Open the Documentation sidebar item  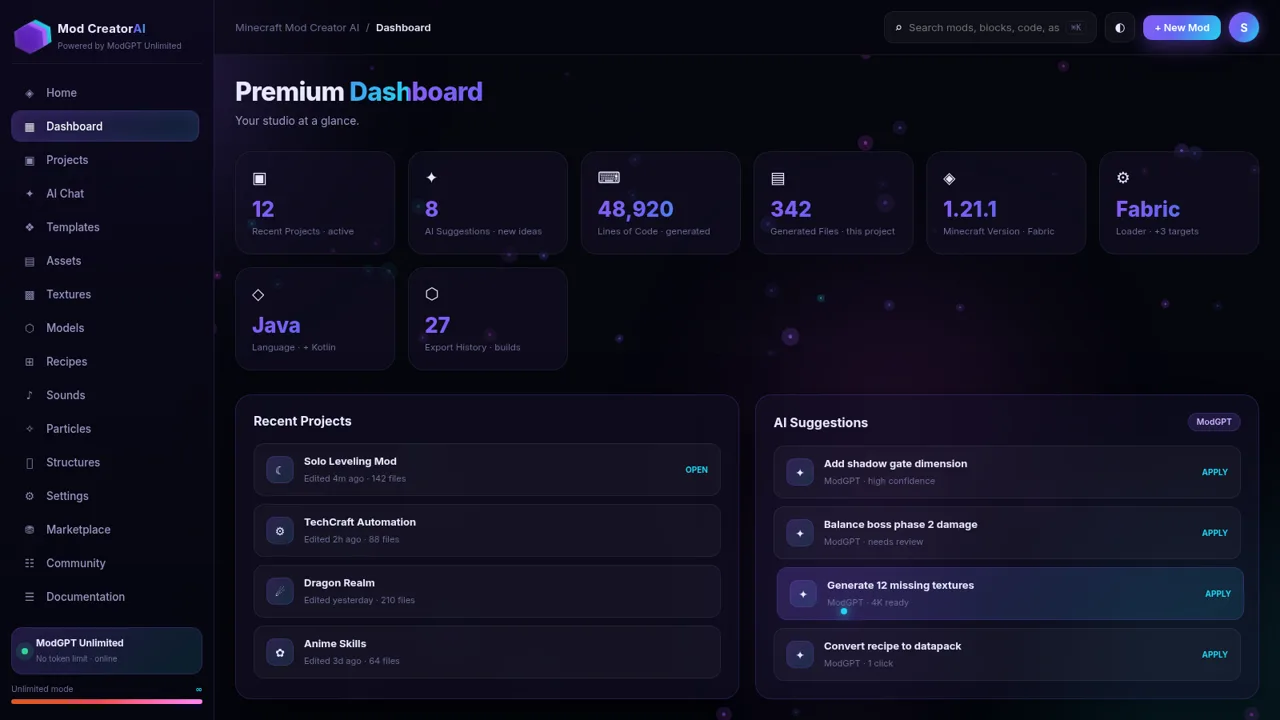point(105,597)
